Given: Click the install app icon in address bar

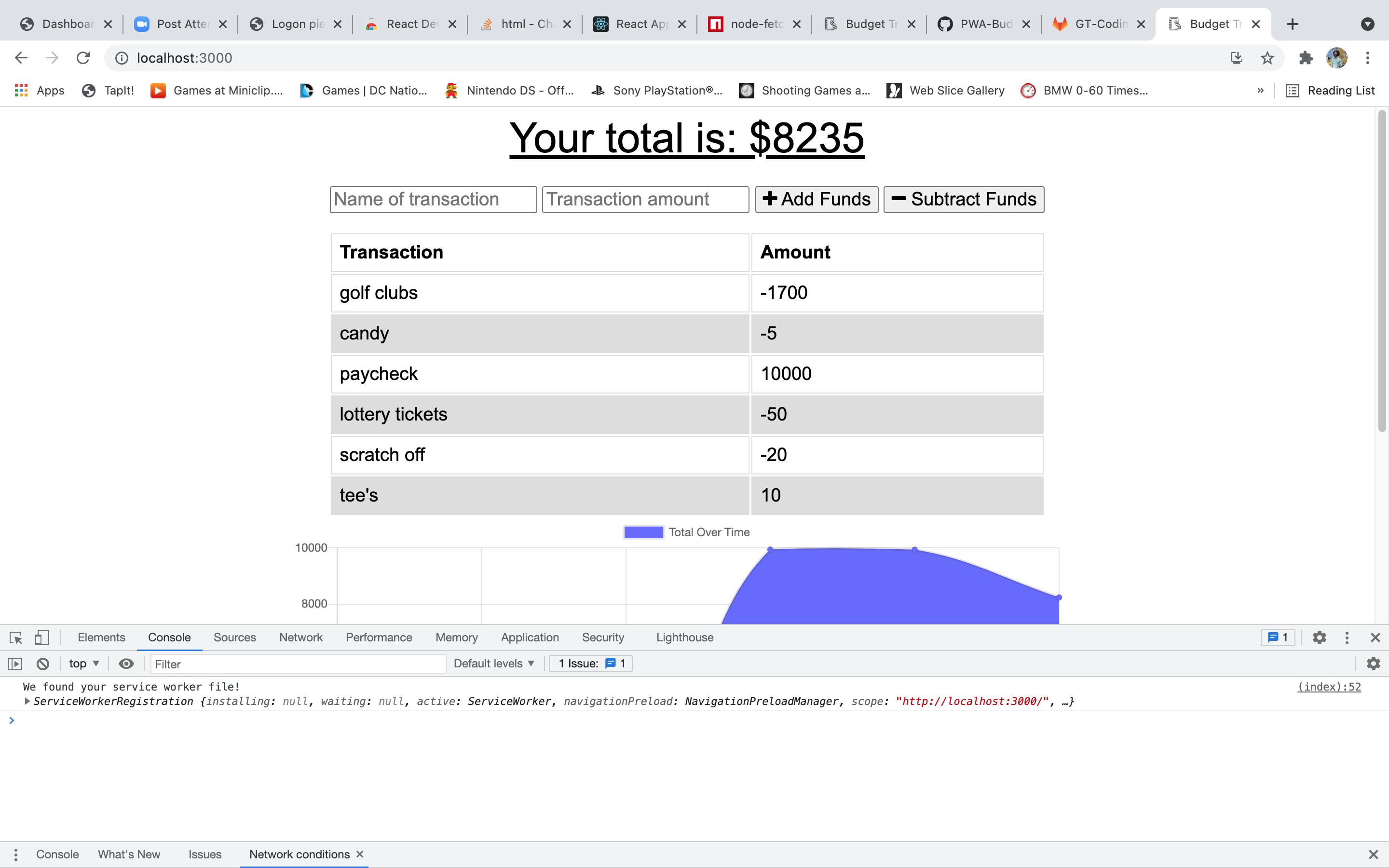Looking at the screenshot, I should 1236,58.
